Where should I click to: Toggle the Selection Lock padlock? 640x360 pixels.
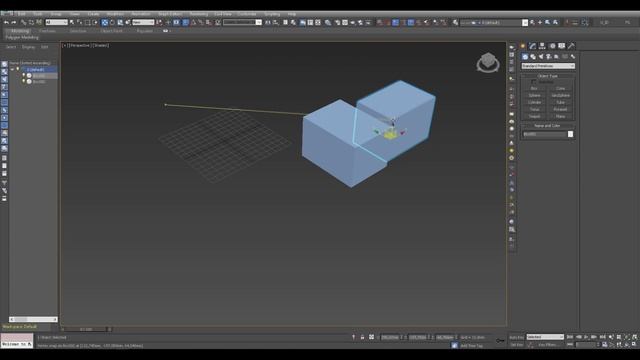coord(362,337)
